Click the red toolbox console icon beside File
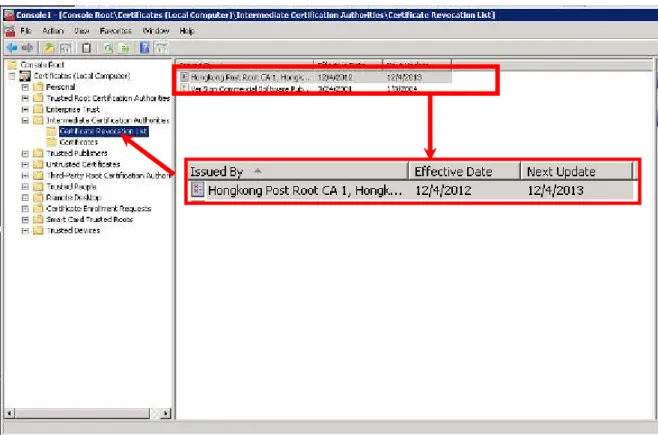 click(x=10, y=31)
